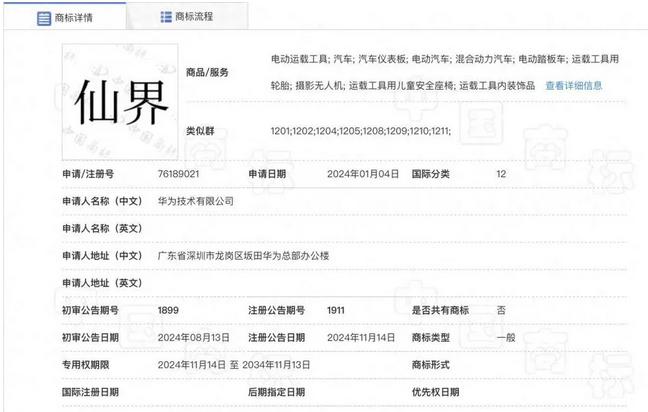Click the 注册公告日期 label
The height and width of the screenshot is (412, 648).
click(x=276, y=338)
